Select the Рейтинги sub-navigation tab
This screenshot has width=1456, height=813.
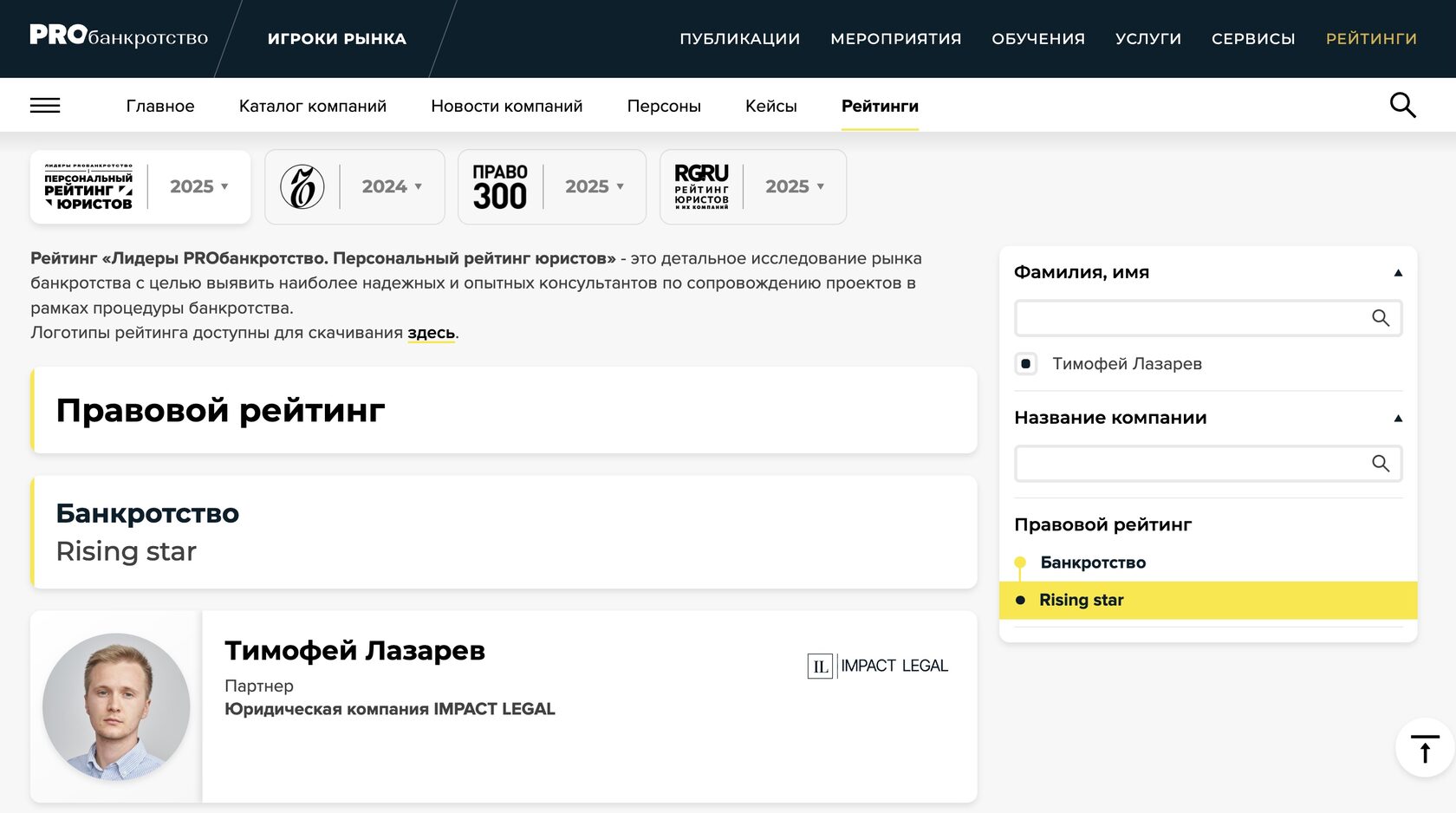[880, 106]
